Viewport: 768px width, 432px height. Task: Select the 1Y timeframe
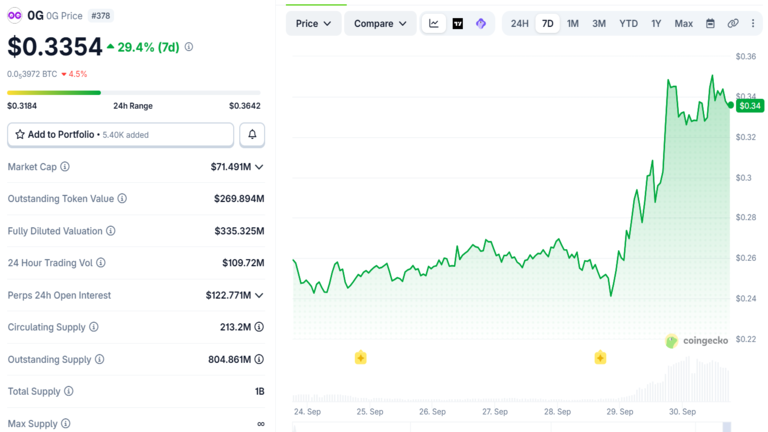[656, 24]
